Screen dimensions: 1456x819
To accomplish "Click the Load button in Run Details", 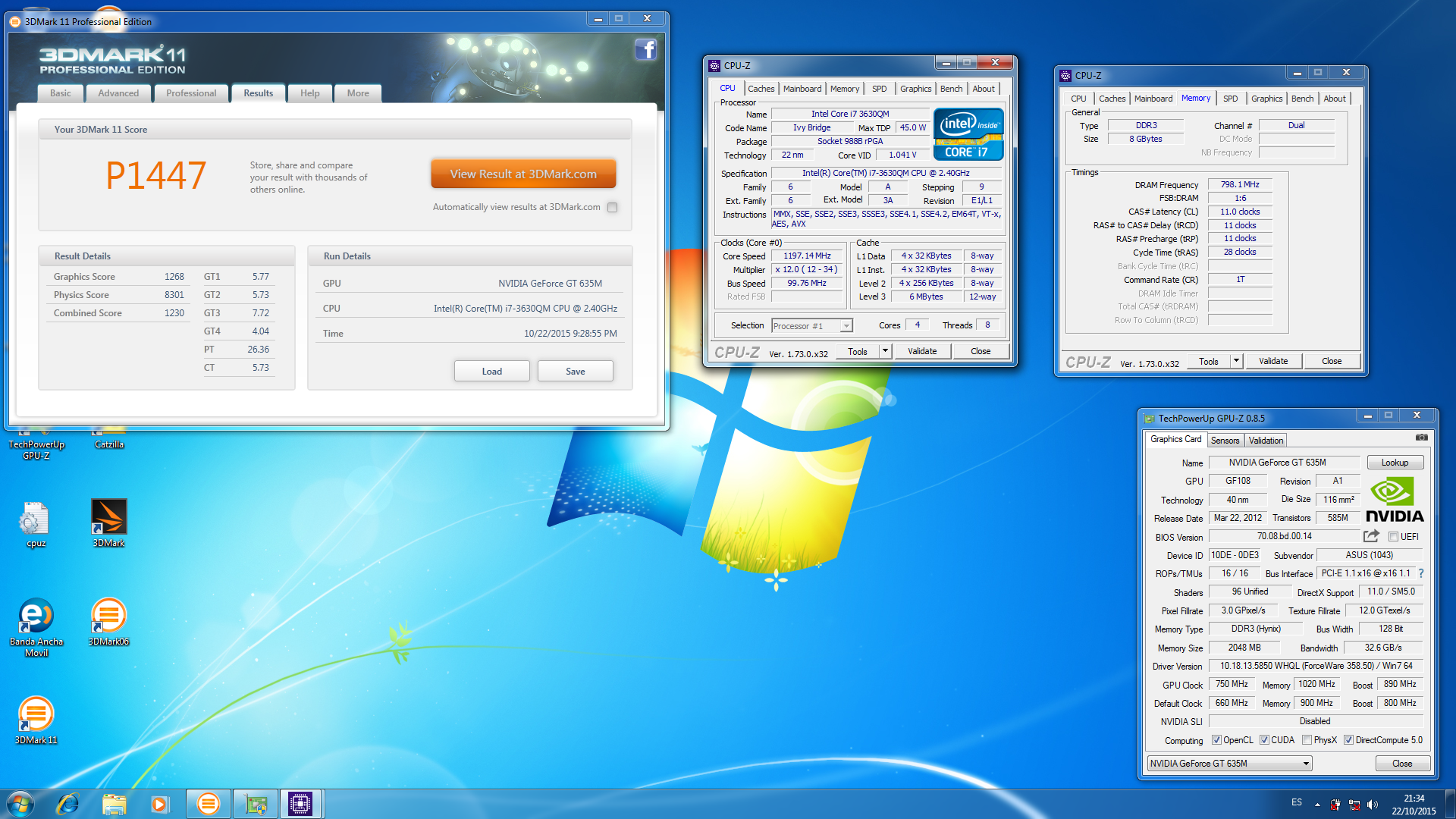I will [491, 372].
